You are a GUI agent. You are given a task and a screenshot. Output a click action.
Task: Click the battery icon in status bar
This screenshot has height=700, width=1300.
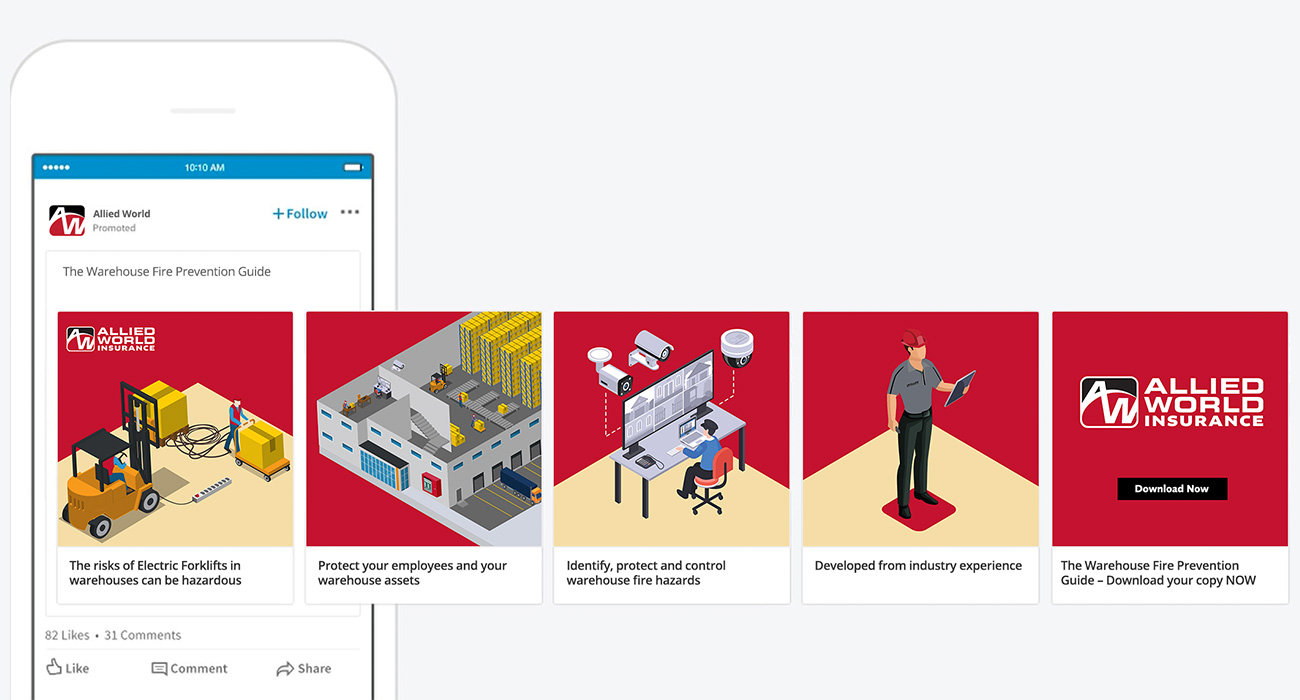tap(352, 167)
